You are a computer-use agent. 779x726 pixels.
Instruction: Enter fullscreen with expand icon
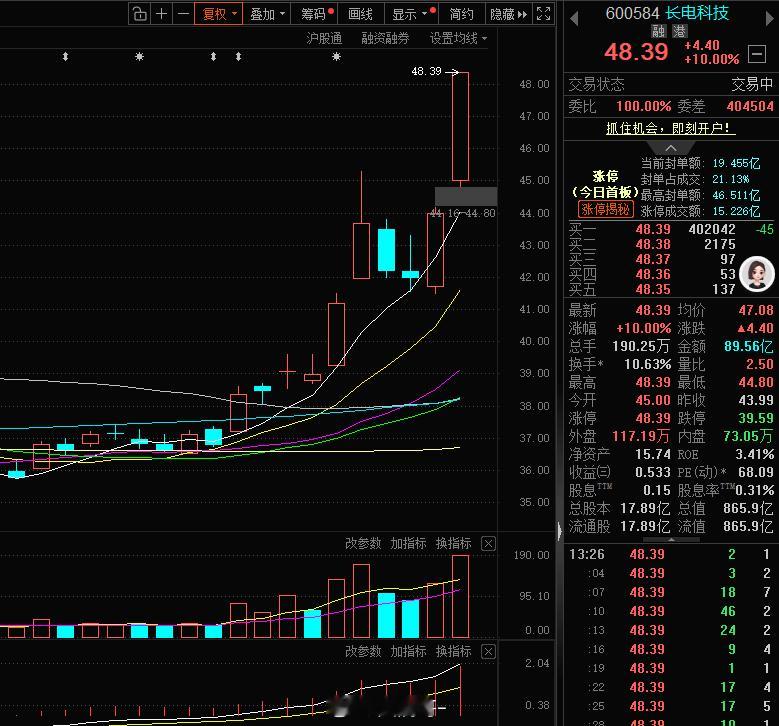point(544,13)
